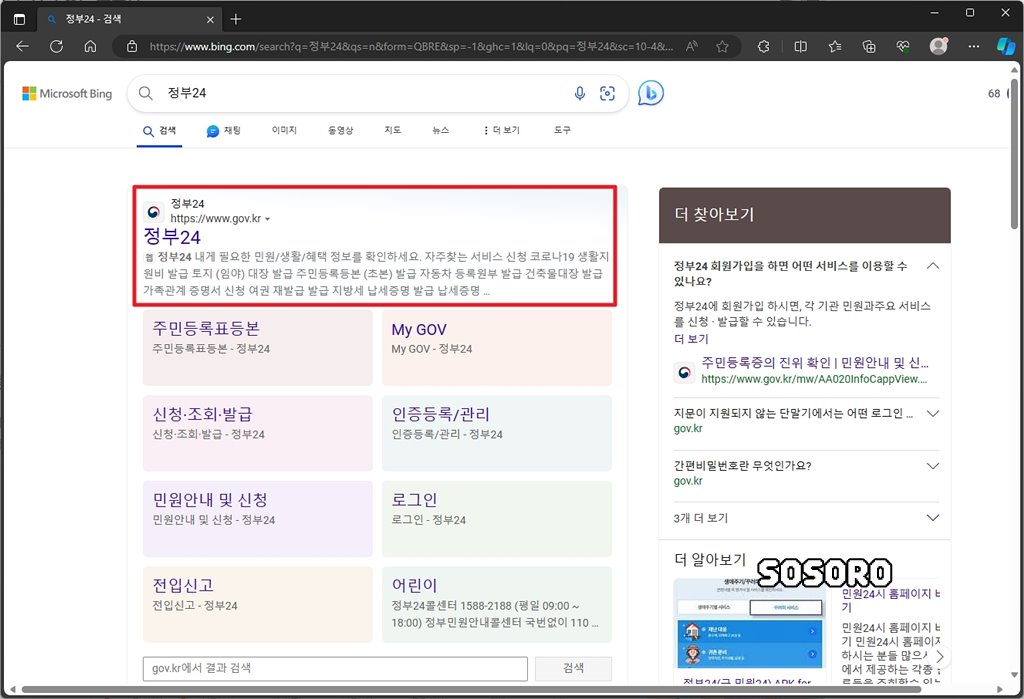Click the Microsoft Bing logo
The image size is (1024, 699).
67,93
